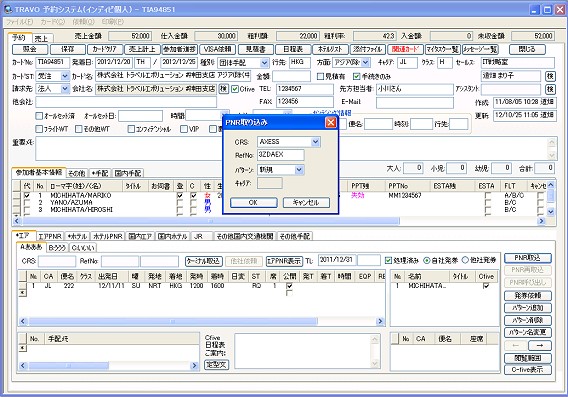Open the 国内エア tab
This screenshot has height=397, width=568.
click(140, 237)
